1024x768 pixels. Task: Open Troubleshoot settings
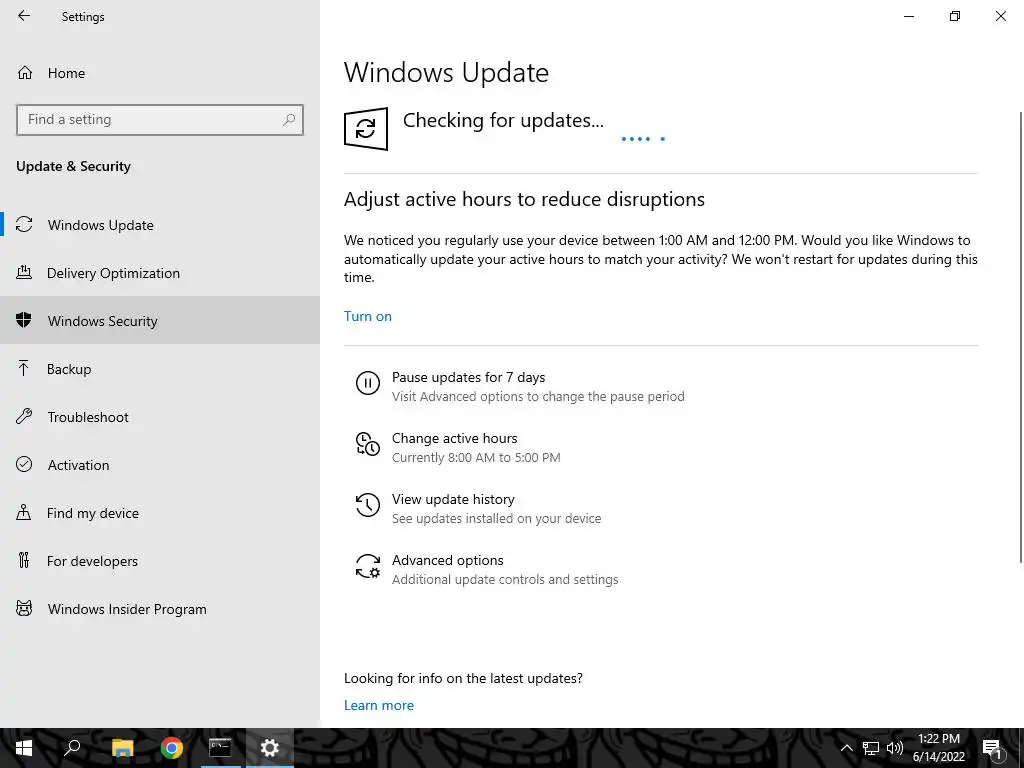(x=160, y=417)
